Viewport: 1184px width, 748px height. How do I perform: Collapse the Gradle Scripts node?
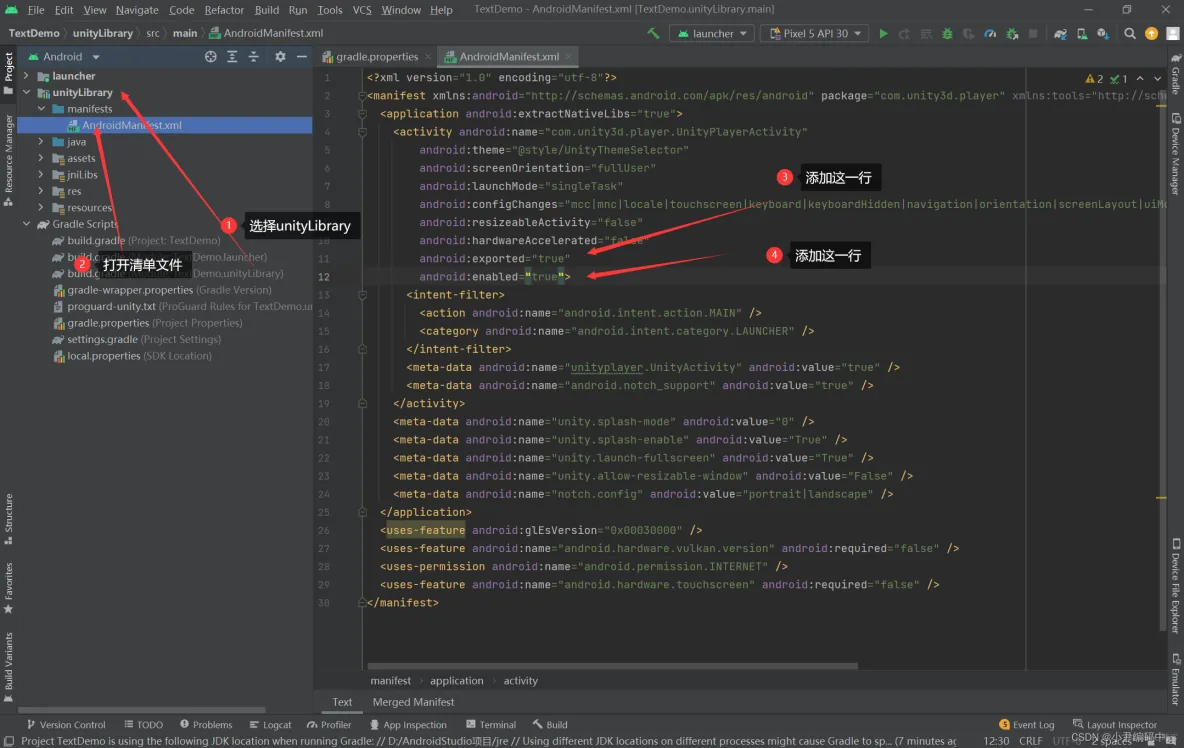point(26,224)
